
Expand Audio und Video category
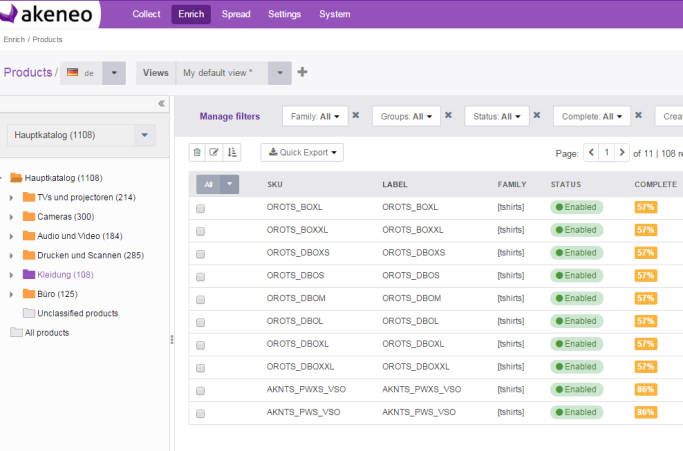pos(12,236)
